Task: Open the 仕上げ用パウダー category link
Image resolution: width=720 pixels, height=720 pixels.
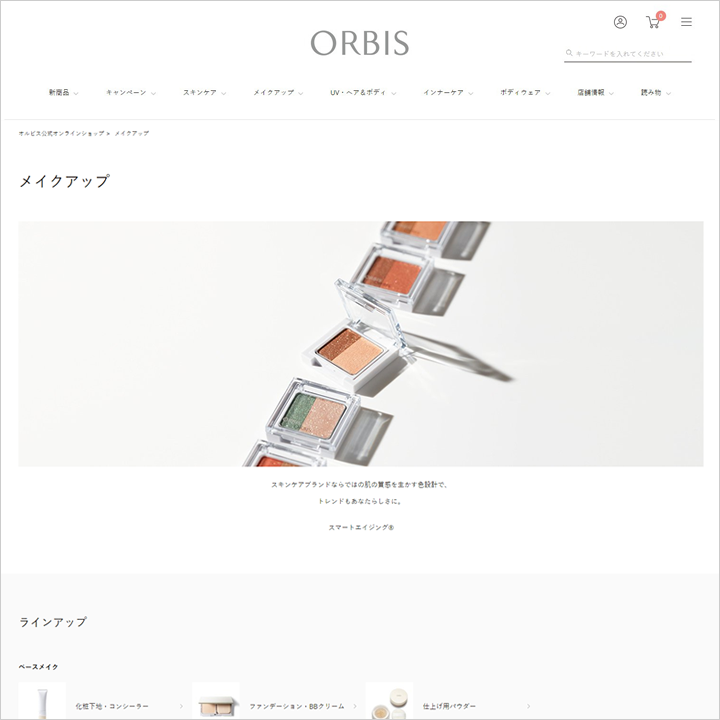Action: tap(449, 706)
